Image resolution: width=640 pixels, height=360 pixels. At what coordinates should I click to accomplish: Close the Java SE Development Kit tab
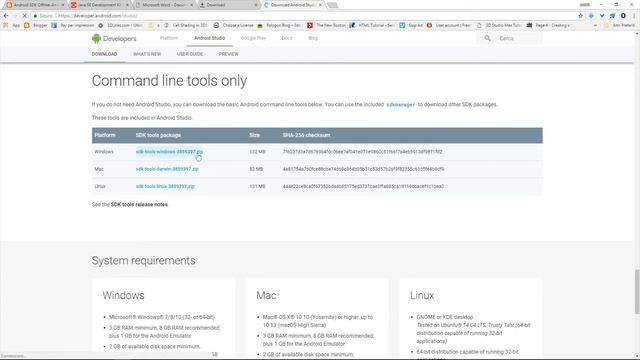(x=127, y=5)
